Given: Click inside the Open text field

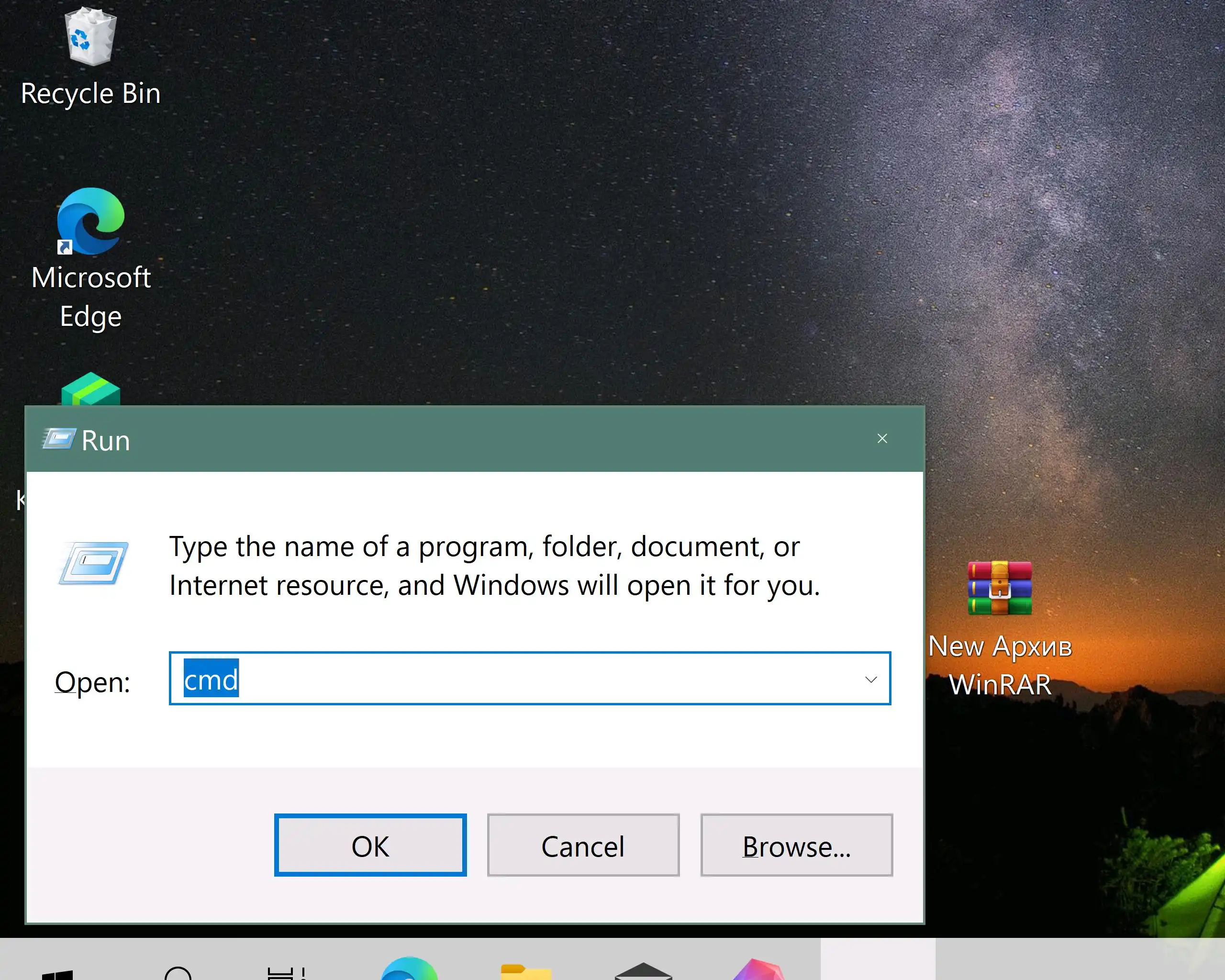Looking at the screenshot, I should [512, 679].
